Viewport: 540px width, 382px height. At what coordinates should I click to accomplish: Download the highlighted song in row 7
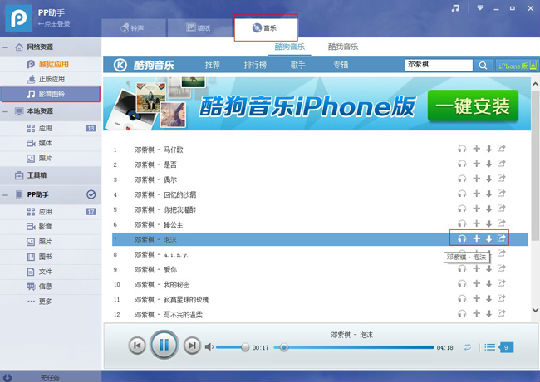pos(489,238)
